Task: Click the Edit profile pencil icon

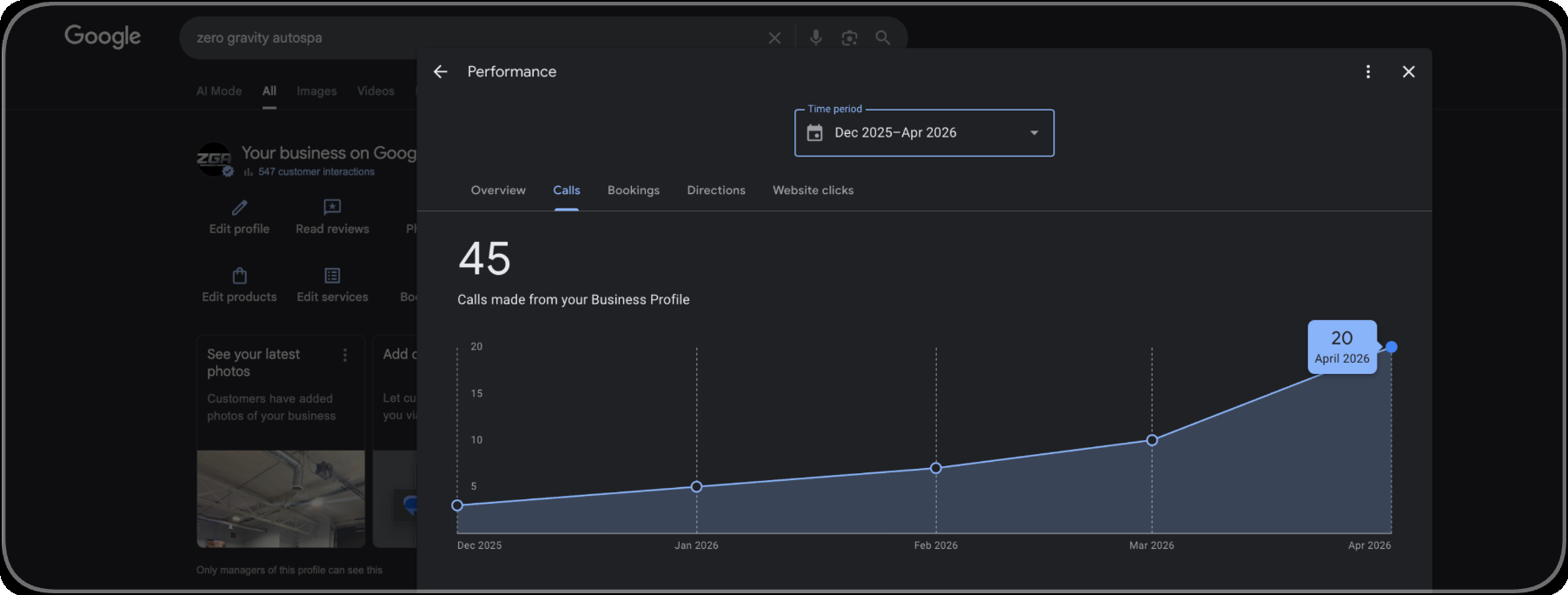Action: (x=240, y=207)
